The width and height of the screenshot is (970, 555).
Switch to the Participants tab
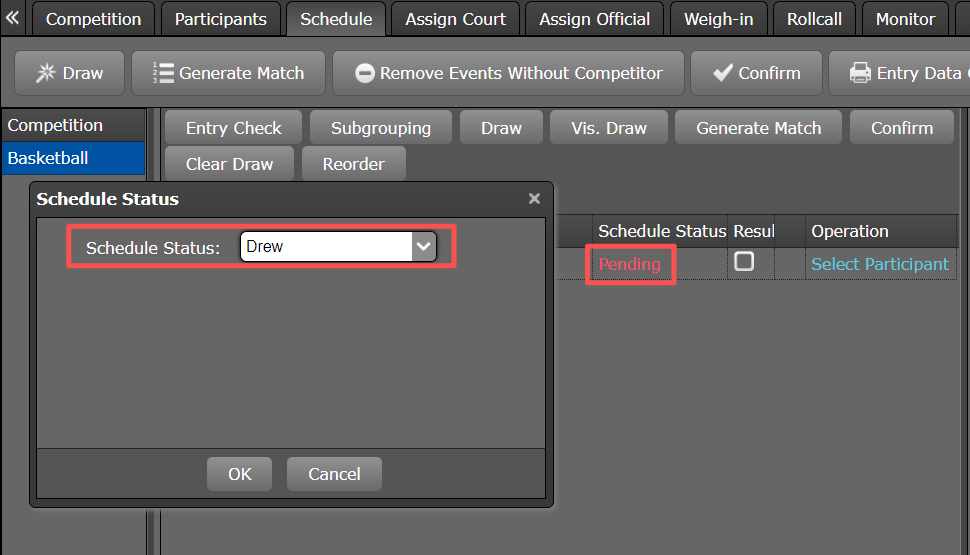tap(221, 19)
